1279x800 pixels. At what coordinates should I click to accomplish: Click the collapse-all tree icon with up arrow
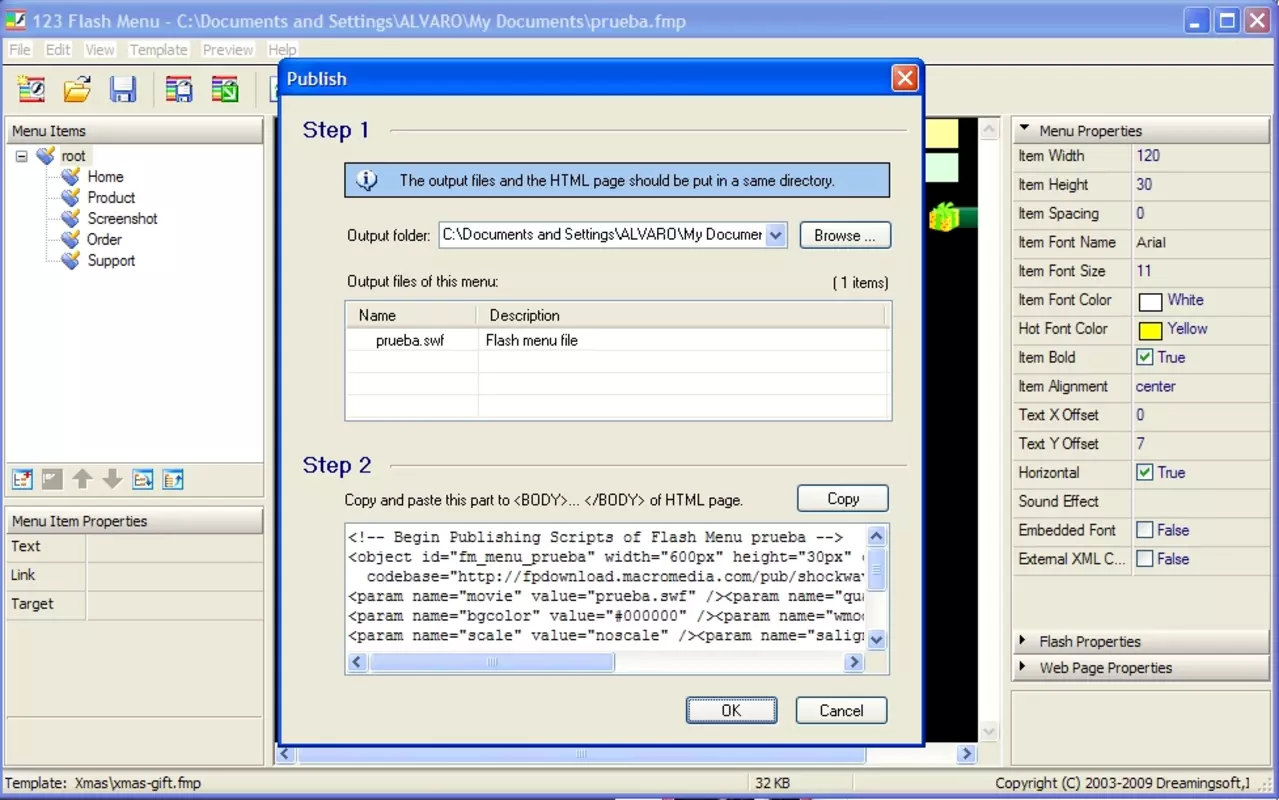[x=173, y=480]
